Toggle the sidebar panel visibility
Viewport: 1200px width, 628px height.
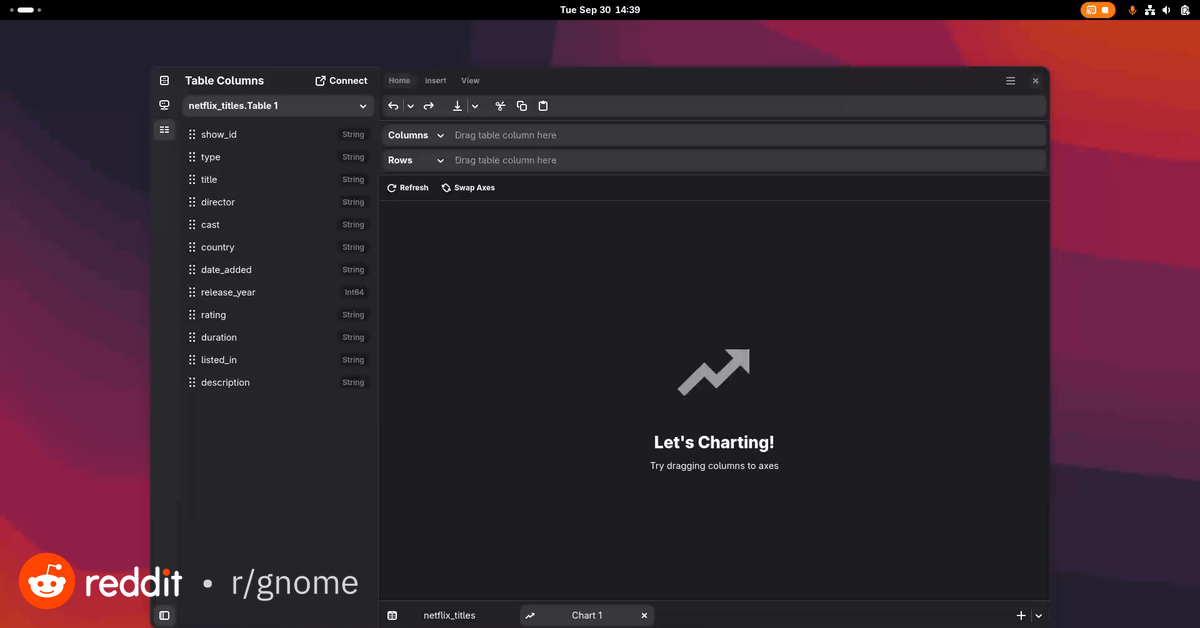(164, 615)
